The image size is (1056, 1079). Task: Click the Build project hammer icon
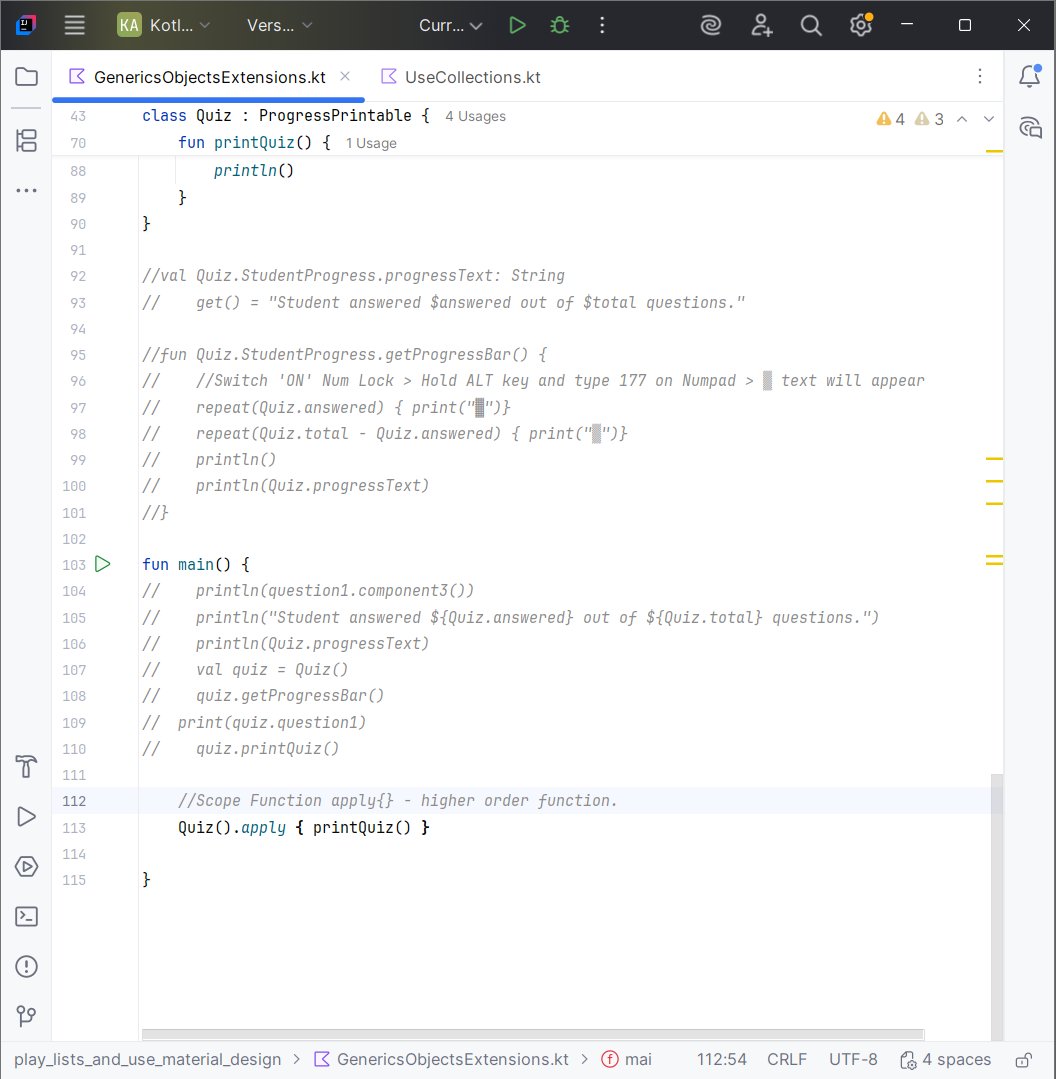click(x=27, y=767)
